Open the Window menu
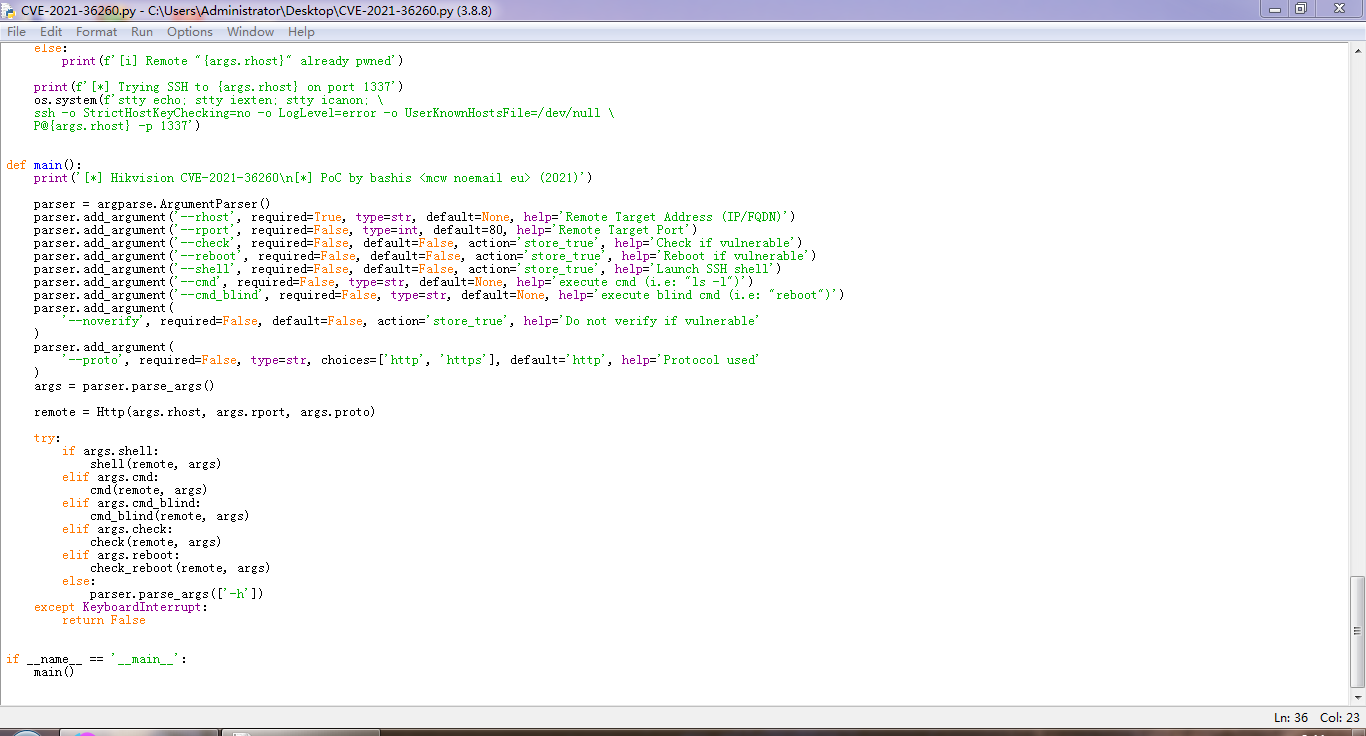Screen dimensions: 1366x736 tap(250, 32)
